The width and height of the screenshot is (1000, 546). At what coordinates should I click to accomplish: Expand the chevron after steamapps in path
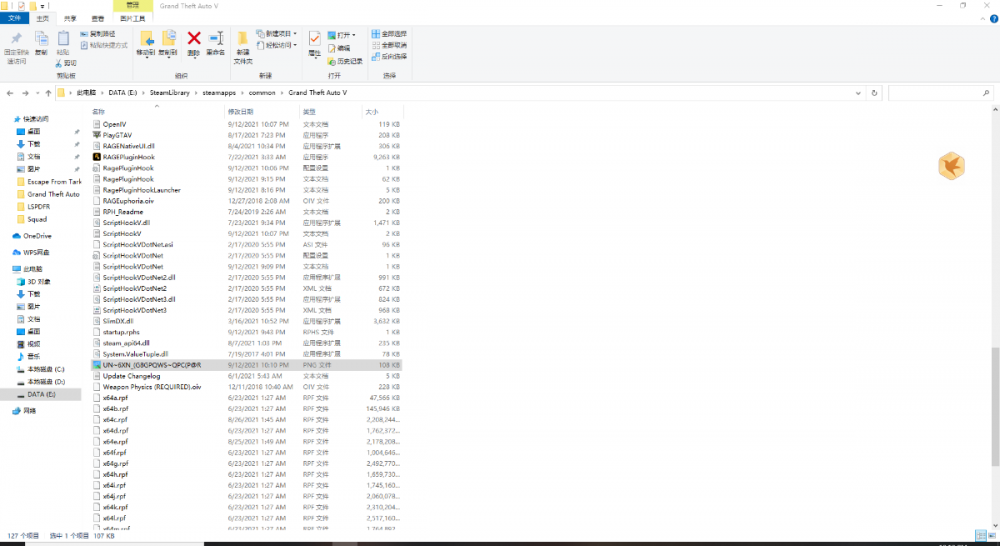[x=242, y=93]
